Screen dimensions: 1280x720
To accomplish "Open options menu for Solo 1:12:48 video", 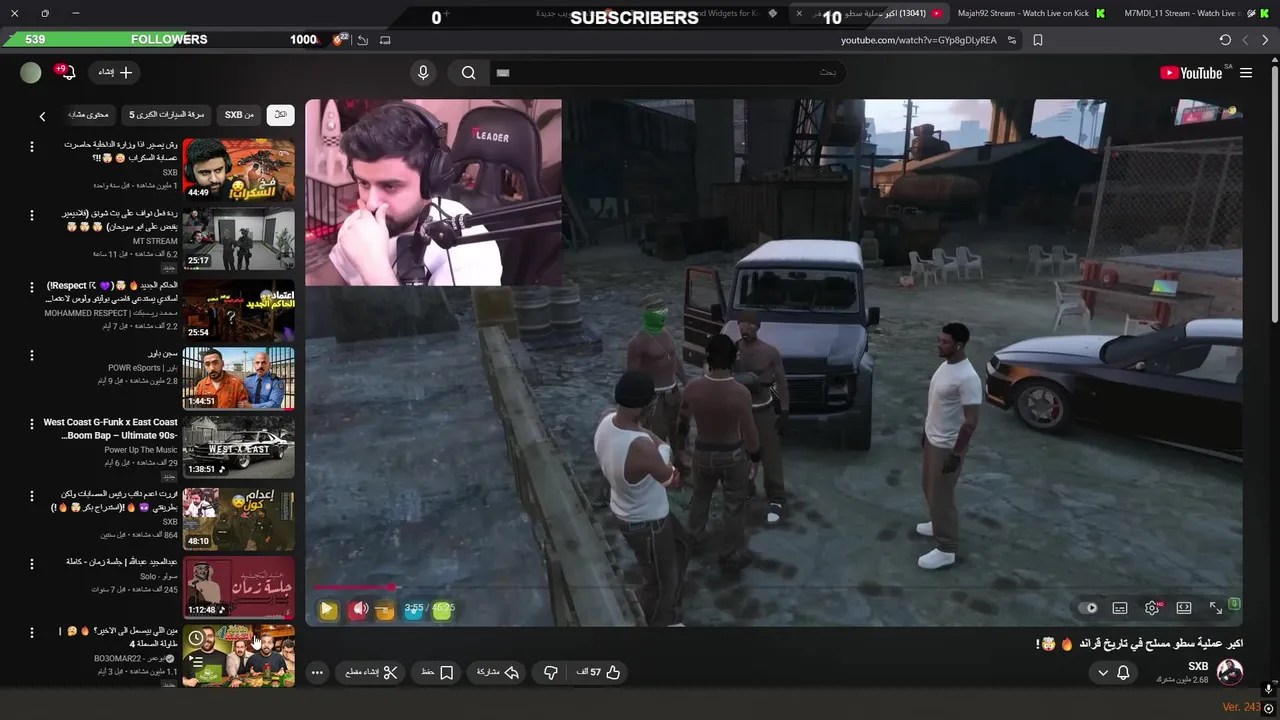I will tap(31, 564).
